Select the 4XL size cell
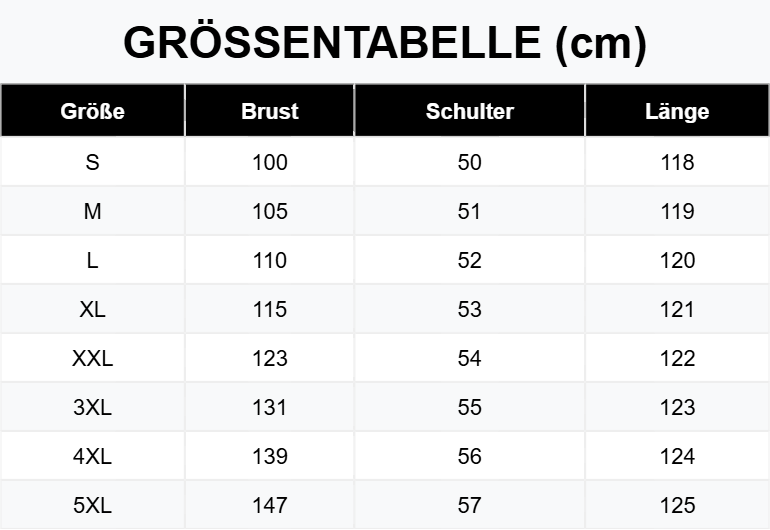 (92, 456)
